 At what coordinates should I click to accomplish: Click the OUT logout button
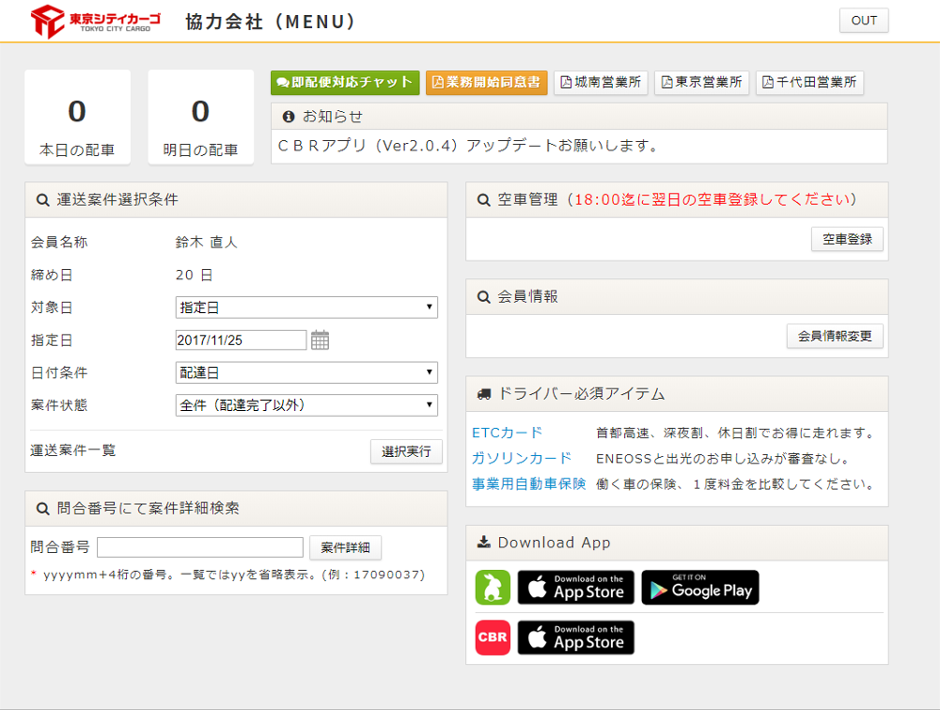pyautogui.click(x=863, y=21)
